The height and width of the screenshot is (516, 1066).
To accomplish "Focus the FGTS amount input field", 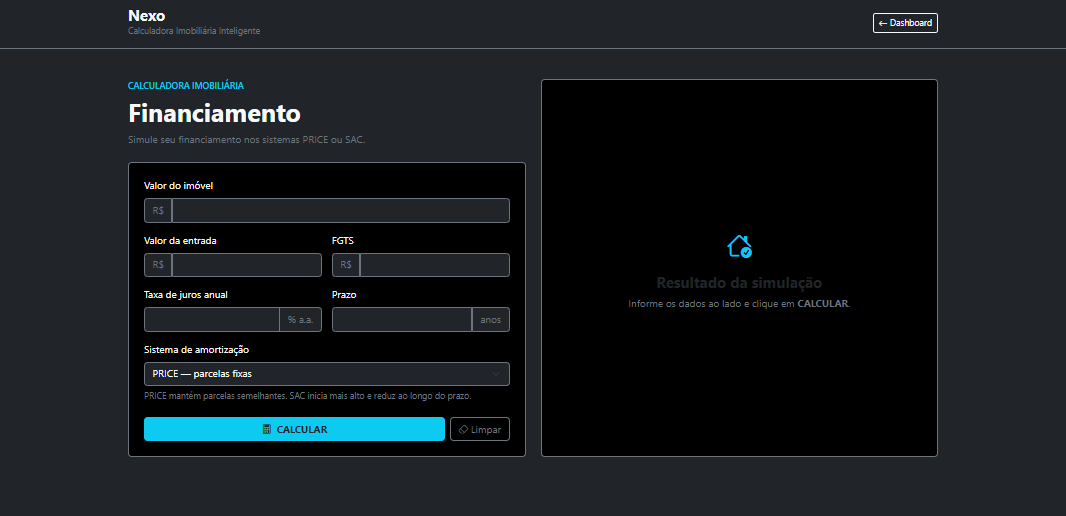I will click(435, 265).
